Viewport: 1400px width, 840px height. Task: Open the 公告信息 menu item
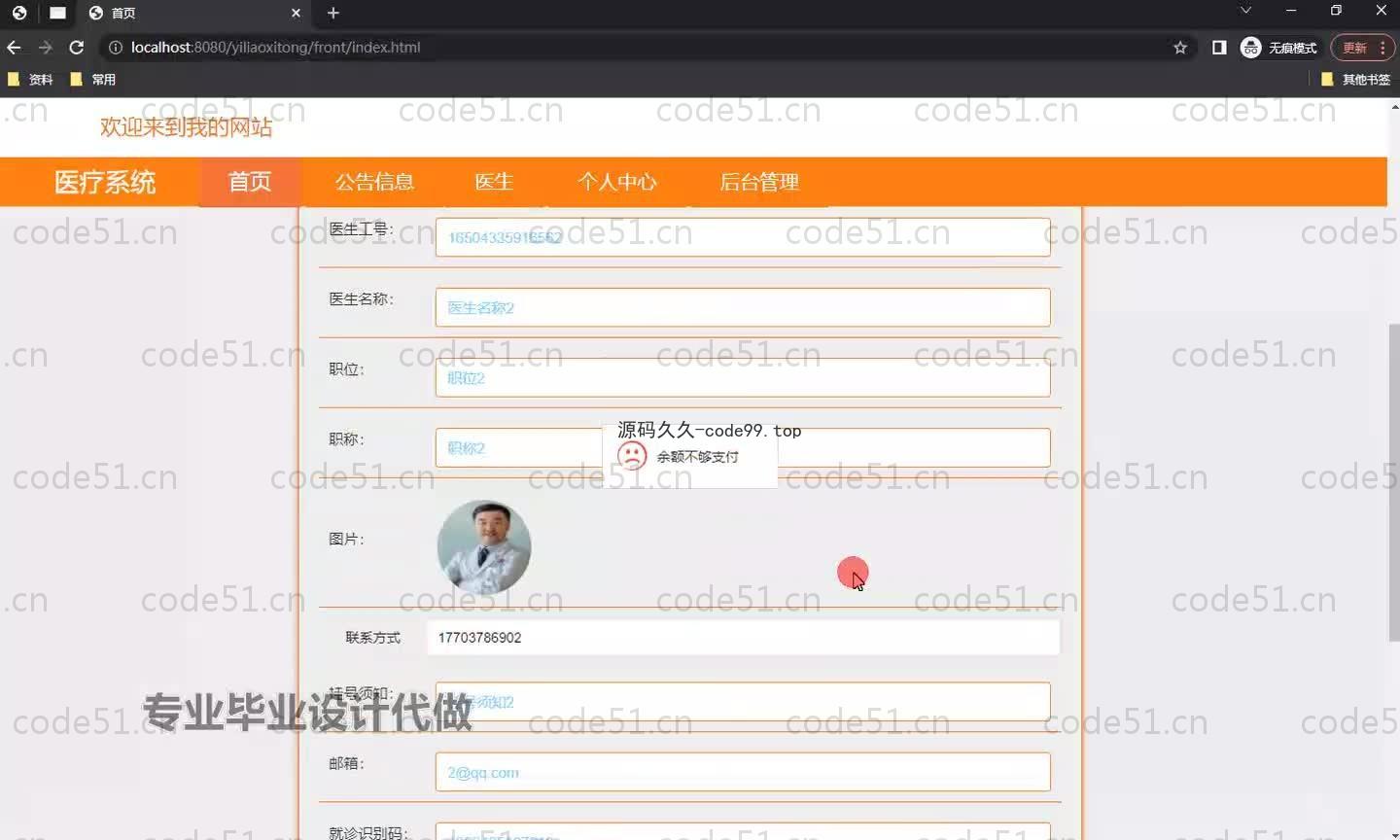click(374, 182)
